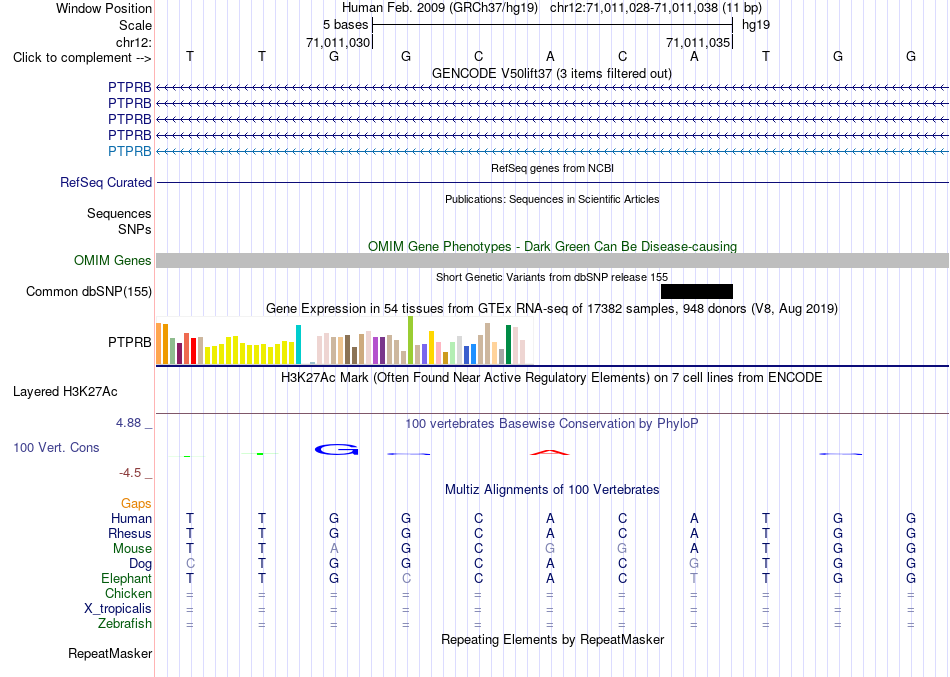This screenshot has width=950, height=677.
Task: Click the faded C in Dog row
Action: click(190, 564)
